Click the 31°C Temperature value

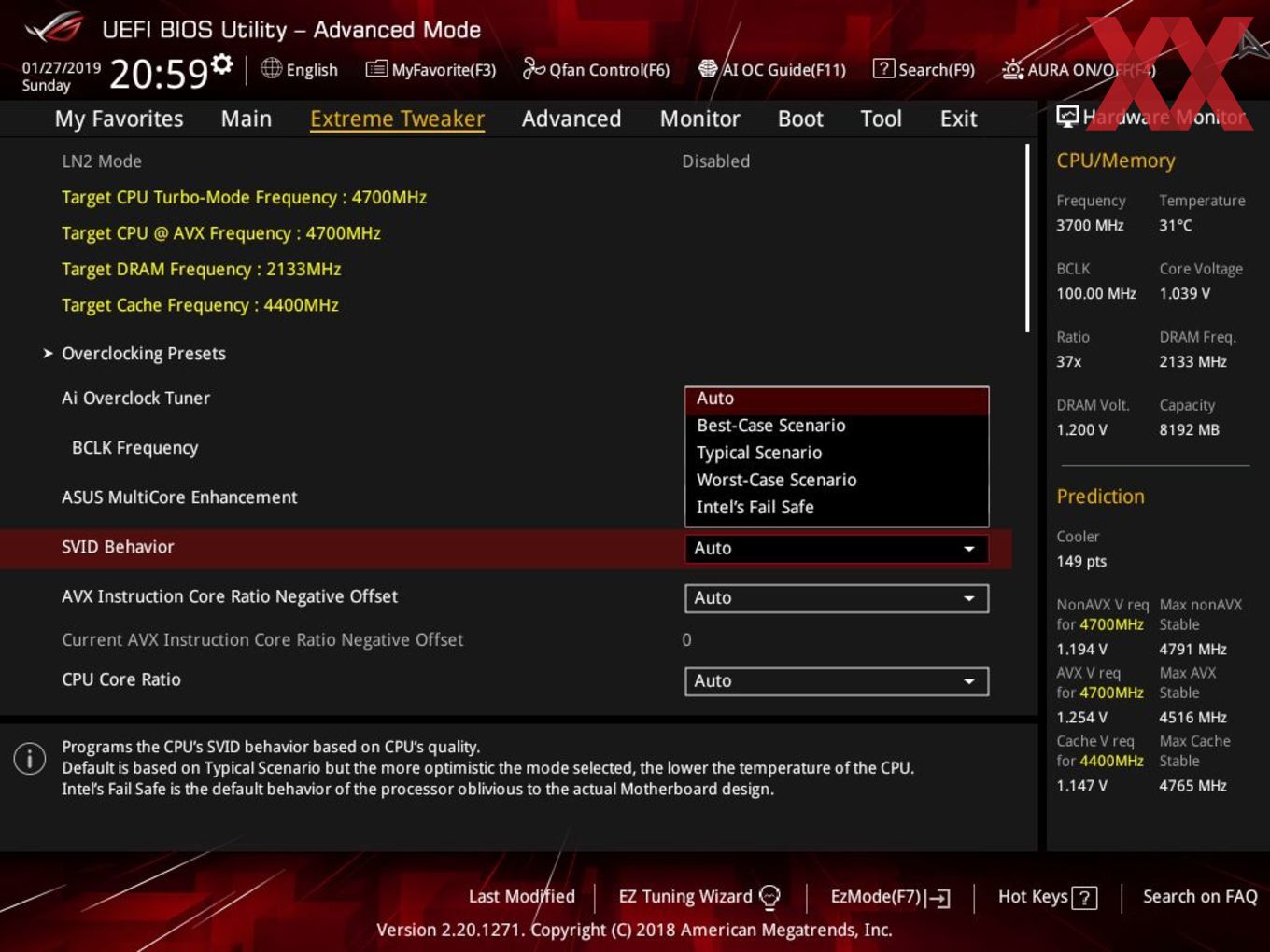pyautogui.click(x=1176, y=226)
